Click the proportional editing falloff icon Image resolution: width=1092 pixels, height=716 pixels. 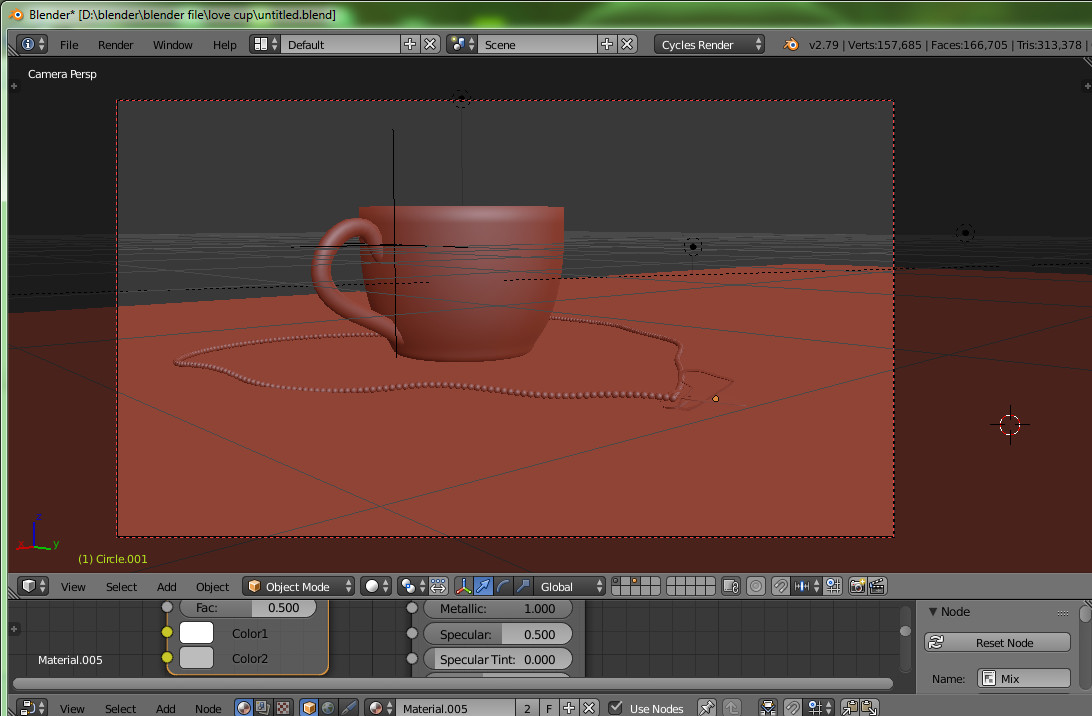[757, 586]
